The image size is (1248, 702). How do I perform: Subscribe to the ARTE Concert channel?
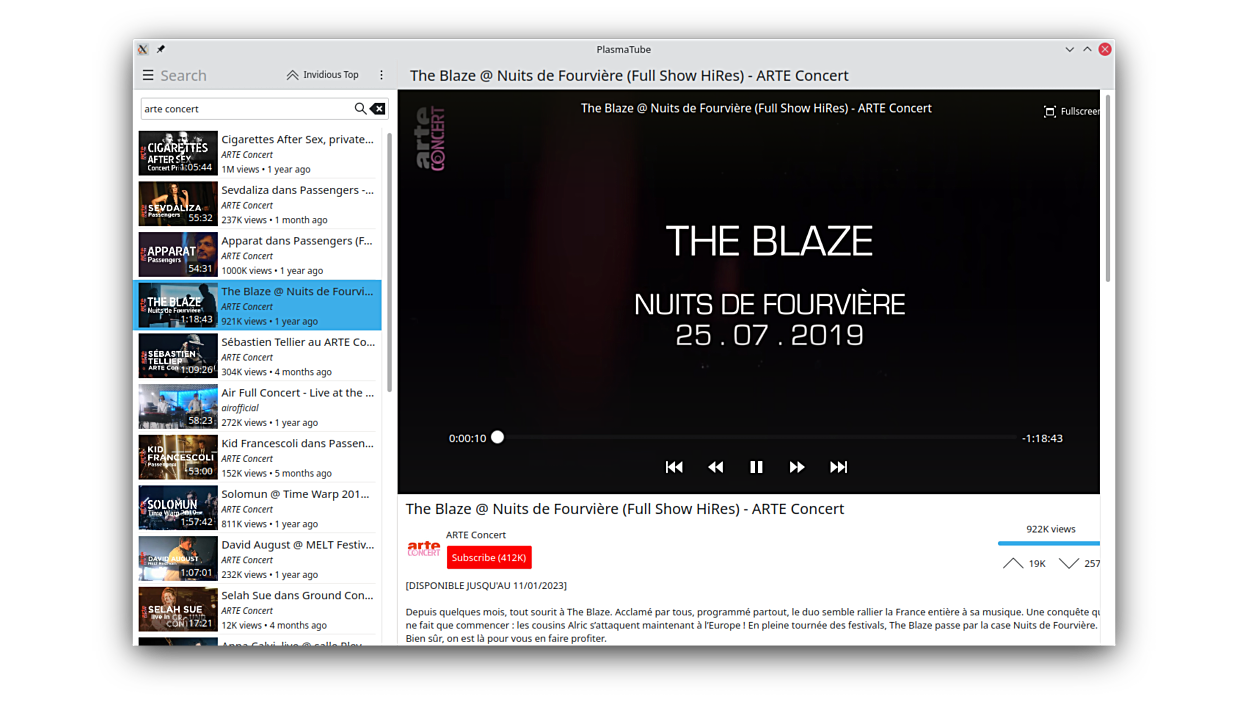[x=488, y=557]
